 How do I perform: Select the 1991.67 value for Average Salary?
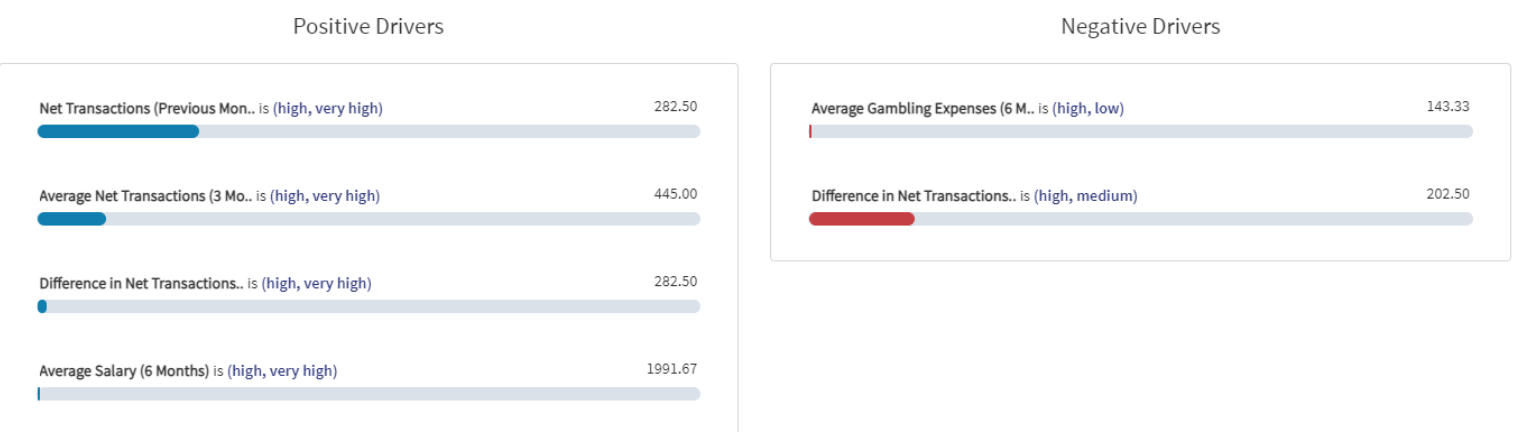tap(672, 369)
